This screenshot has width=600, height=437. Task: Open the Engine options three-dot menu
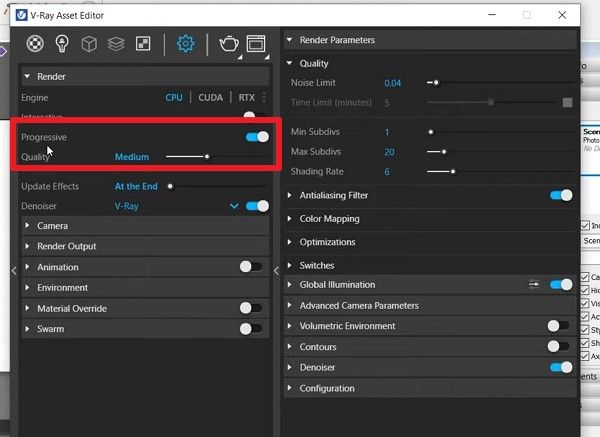[264, 97]
